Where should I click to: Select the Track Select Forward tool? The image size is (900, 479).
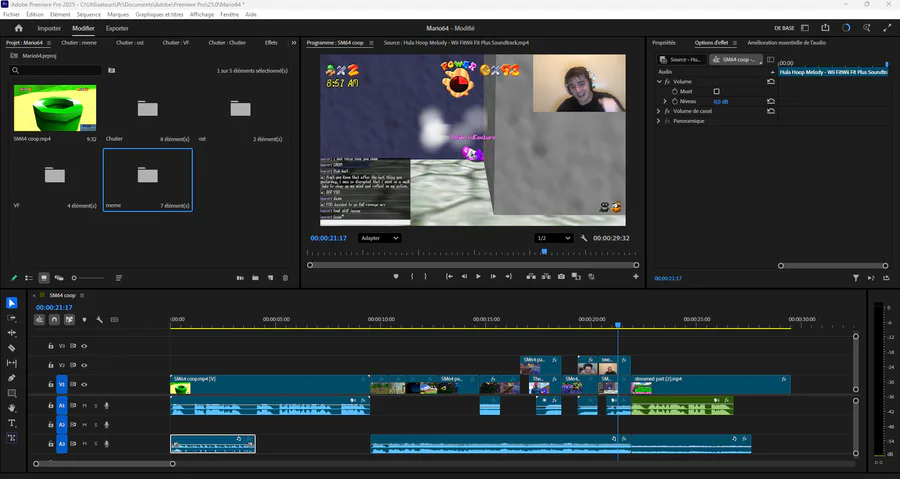(x=11, y=318)
